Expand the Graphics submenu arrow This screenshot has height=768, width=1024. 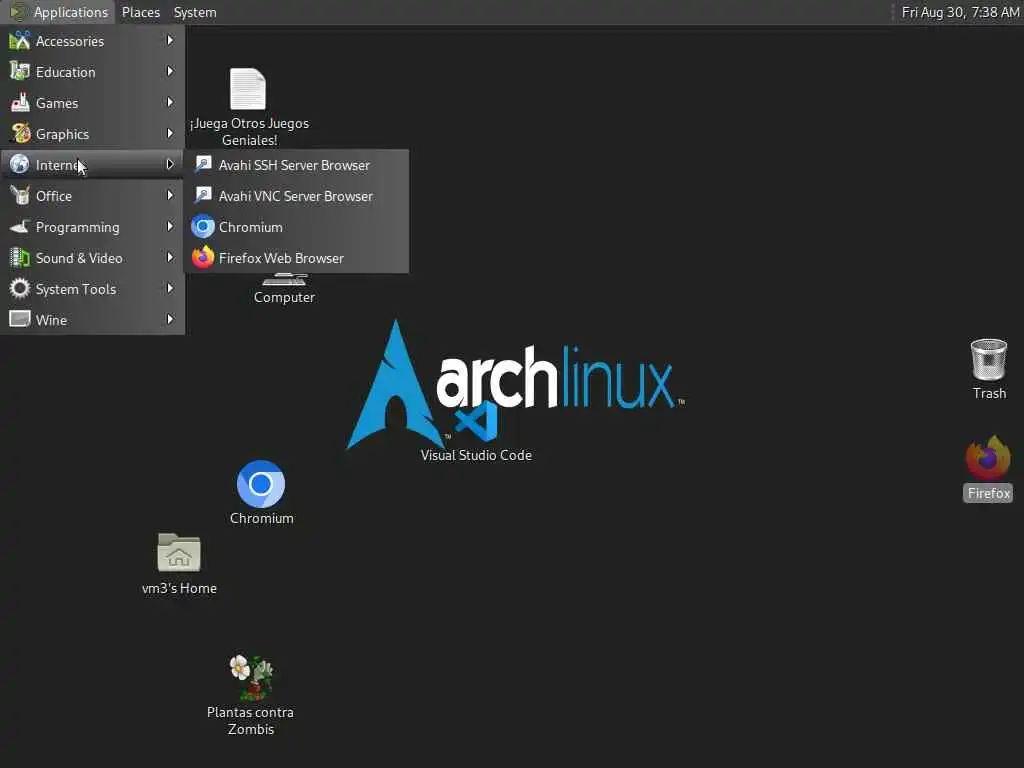pos(170,133)
